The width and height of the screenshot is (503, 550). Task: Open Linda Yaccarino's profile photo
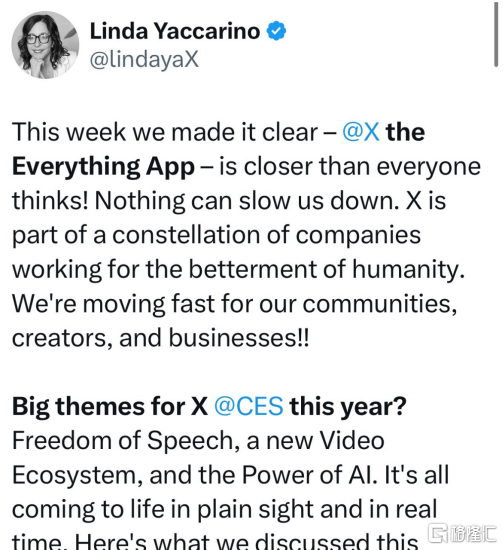pos(45,45)
